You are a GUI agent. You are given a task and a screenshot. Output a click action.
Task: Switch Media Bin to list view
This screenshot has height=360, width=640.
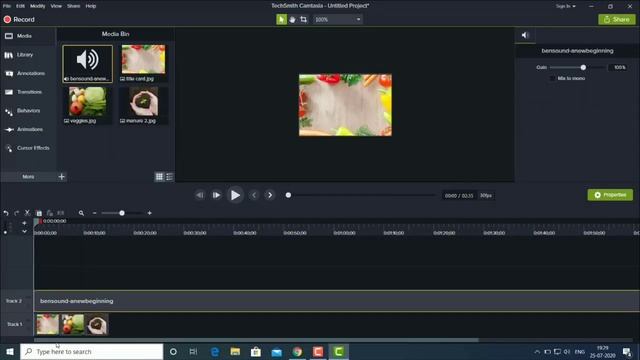tap(169, 177)
